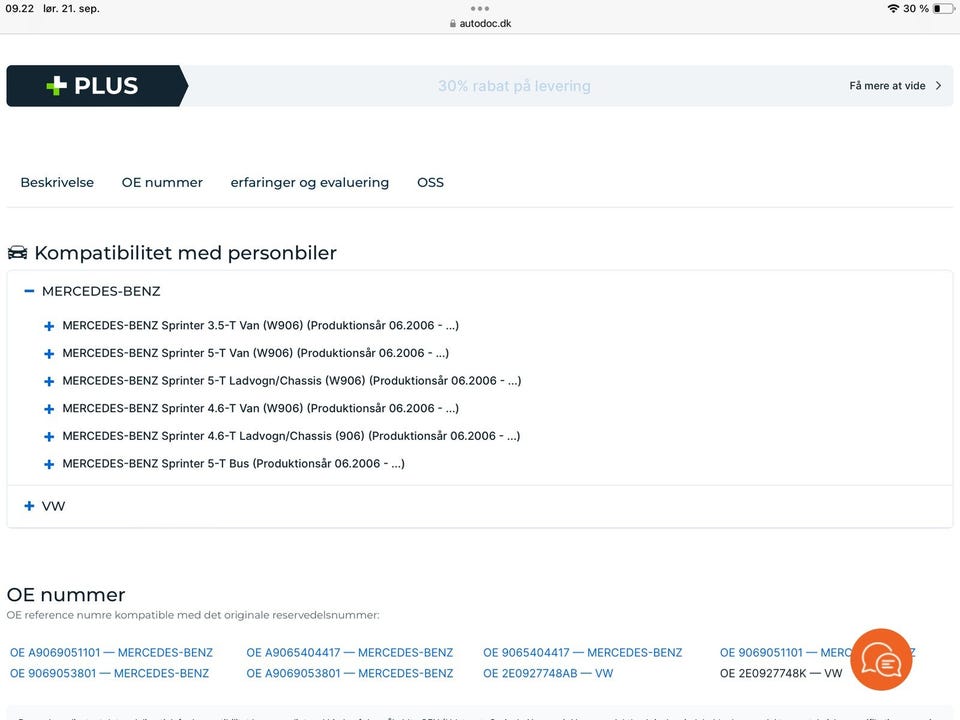Expand Sprinter 5-T Ladvogn/Chassis (W906) row

tap(49, 381)
